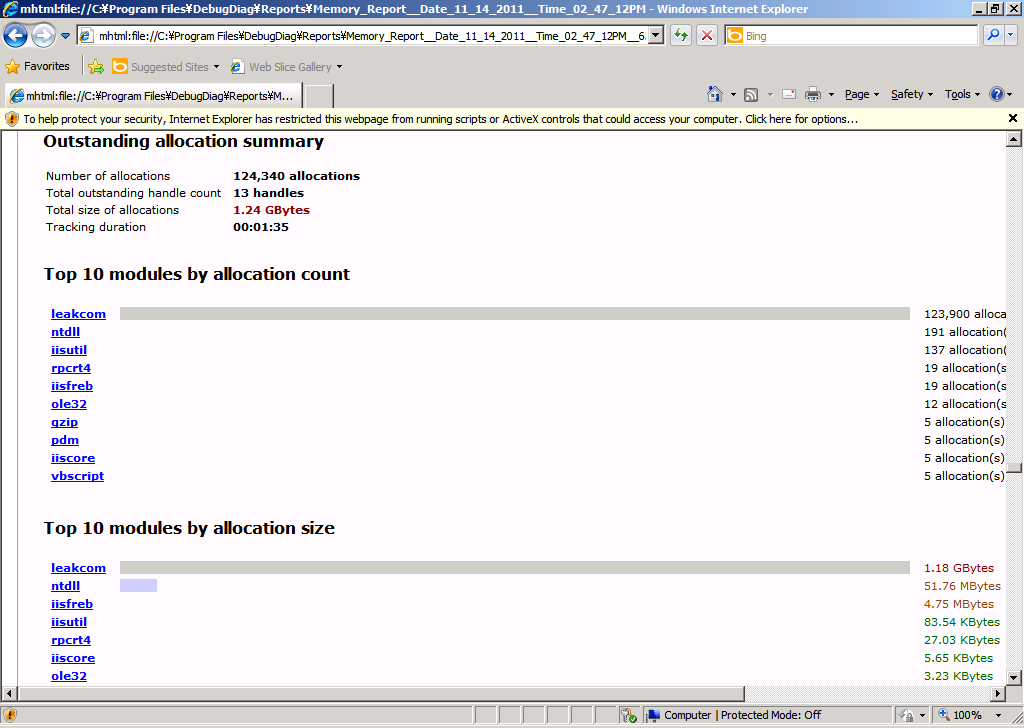Open the Help question mark icon
The height and width of the screenshot is (728, 1024).
tap(996, 94)
